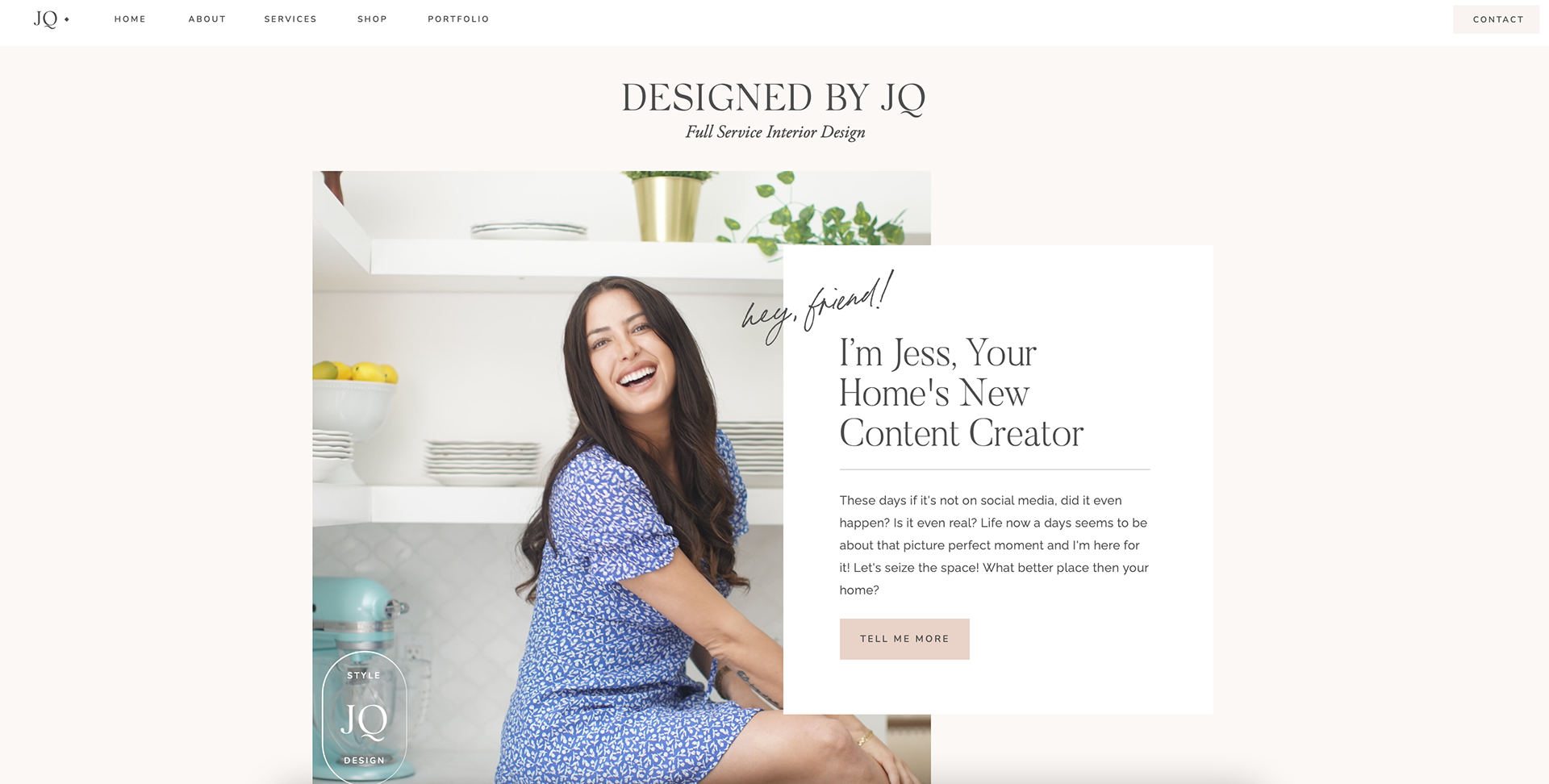Go to the About page
Viewport: 1549px width, 784px height.
[x=207, y=19]
